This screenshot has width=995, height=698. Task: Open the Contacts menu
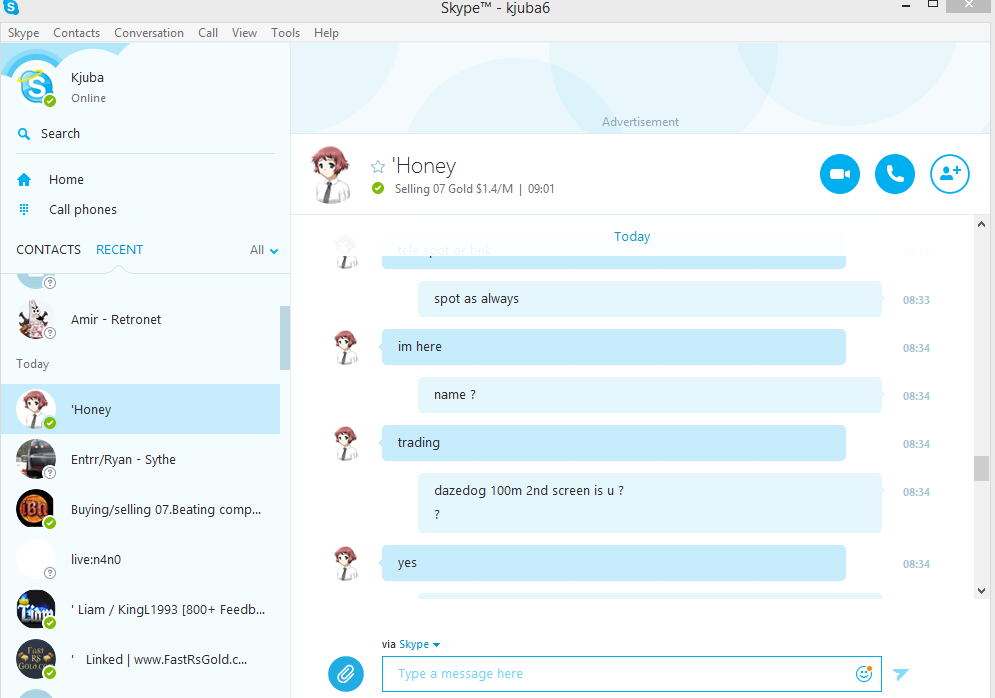click(x=76, y=33)
